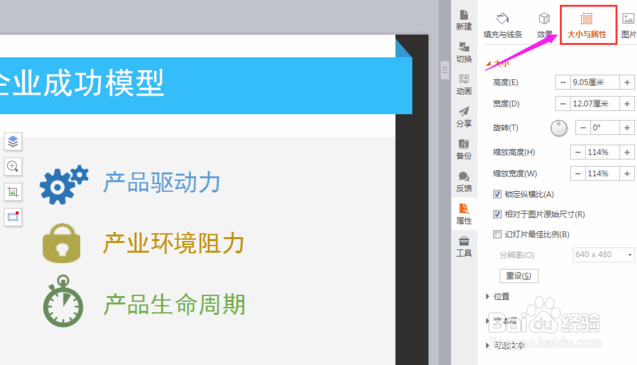Open the 备份 backup panel
Screen dimensions: 637x365
click(x=464, y=150)
